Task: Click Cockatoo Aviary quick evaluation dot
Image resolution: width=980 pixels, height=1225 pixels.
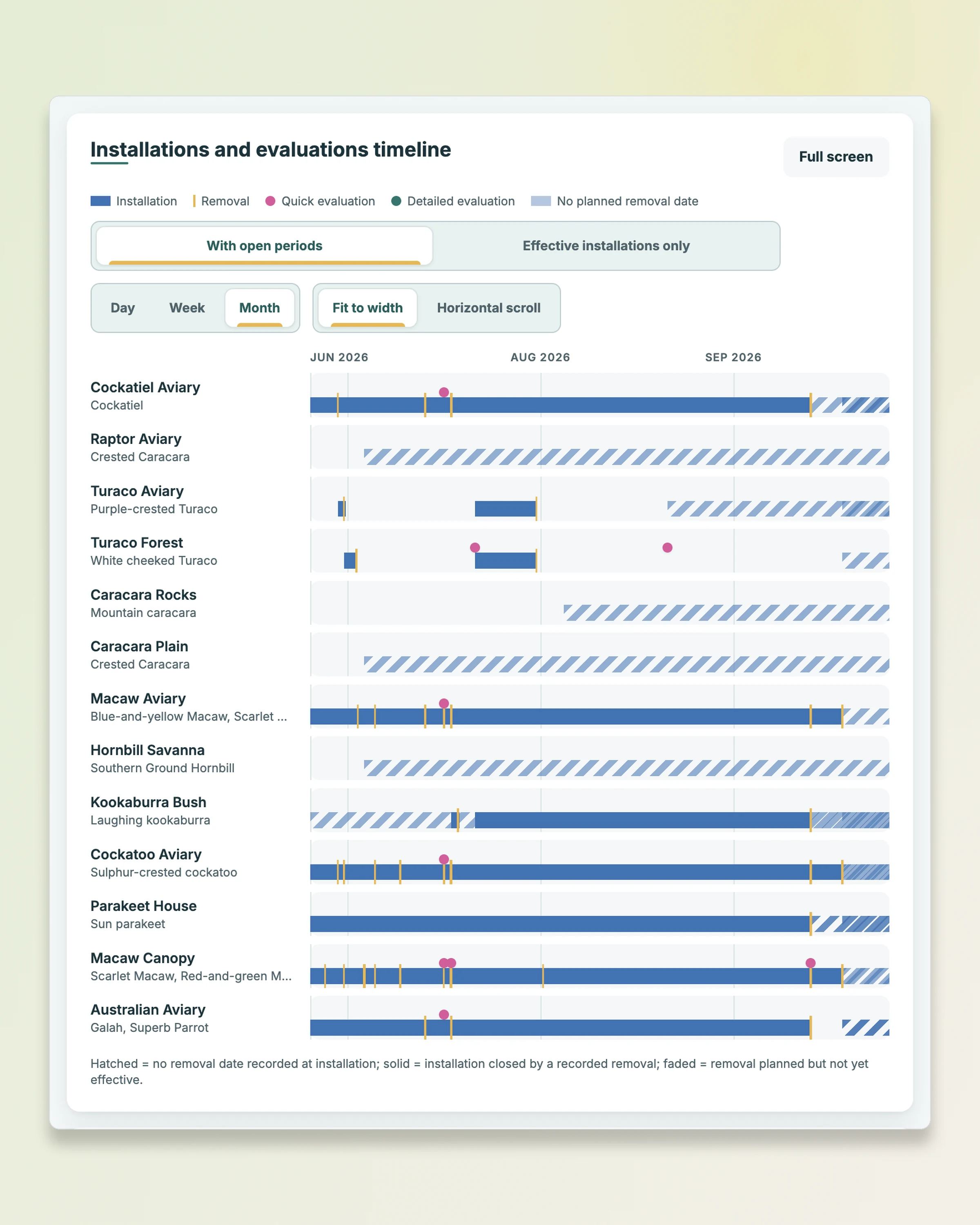Action: pos(444,859)
